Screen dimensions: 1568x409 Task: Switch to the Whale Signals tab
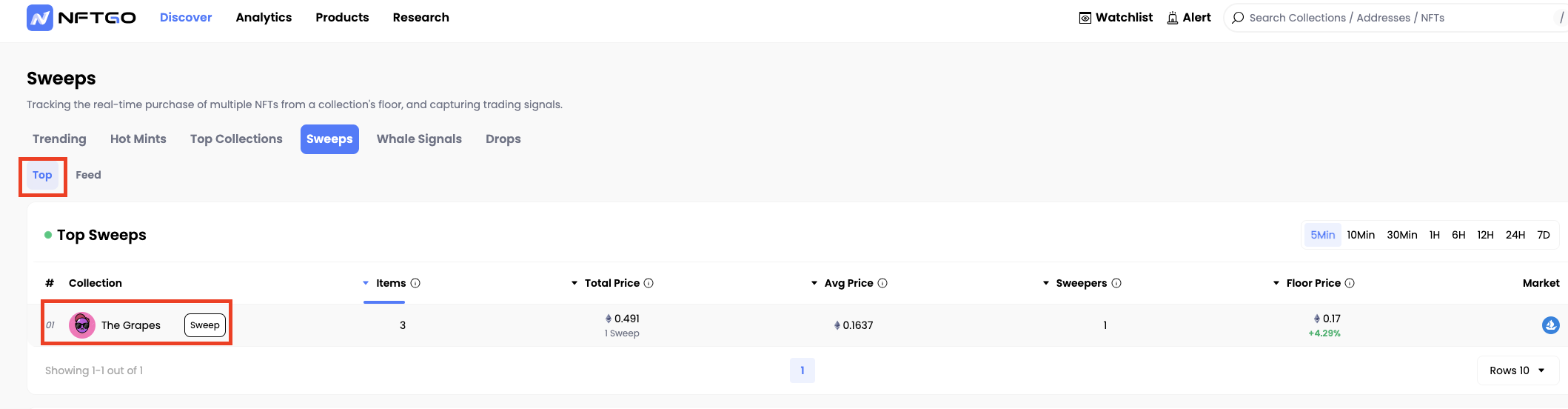click(419, 139)
